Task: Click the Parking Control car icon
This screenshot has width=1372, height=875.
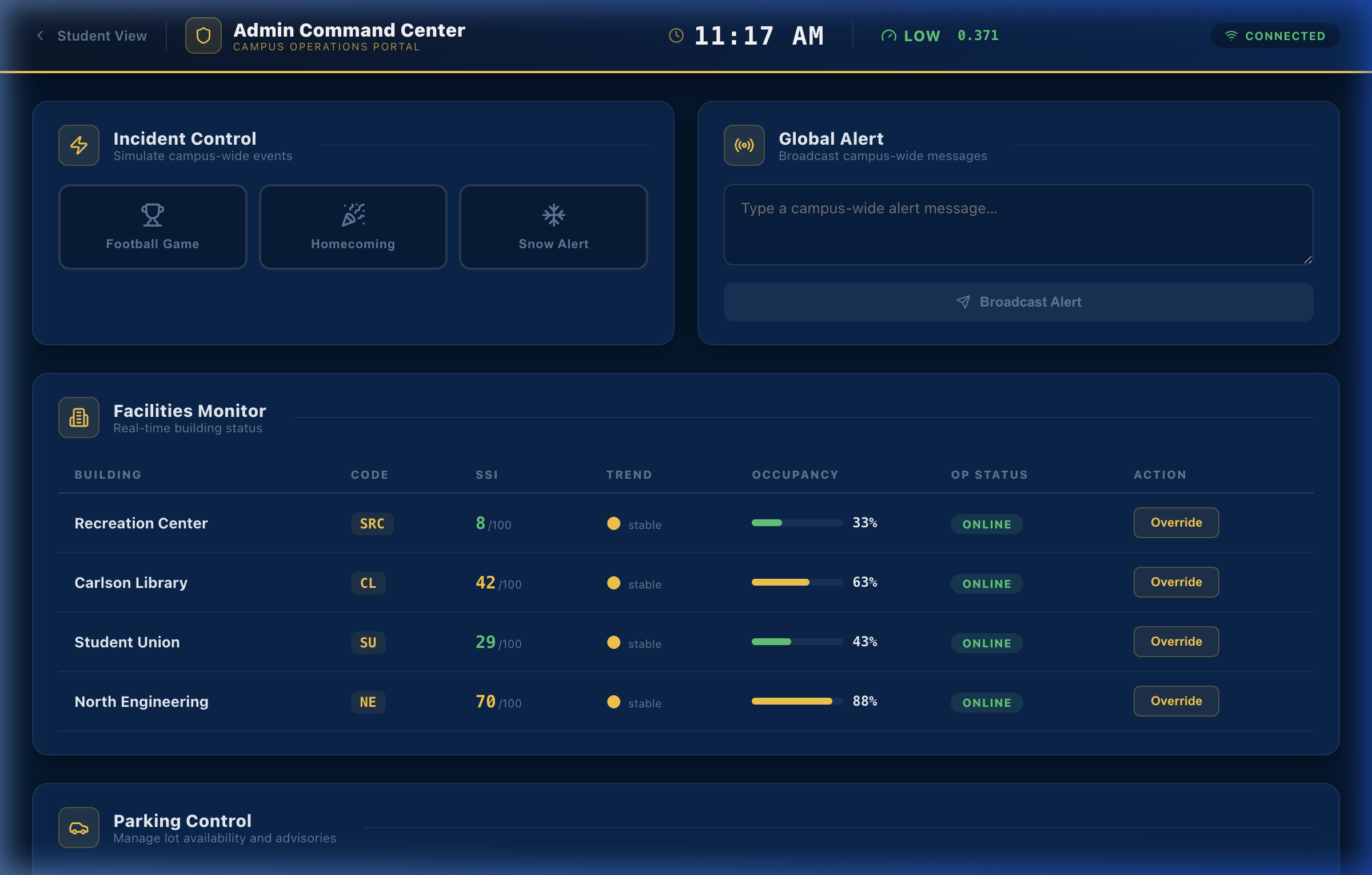Action: point(79,828)
